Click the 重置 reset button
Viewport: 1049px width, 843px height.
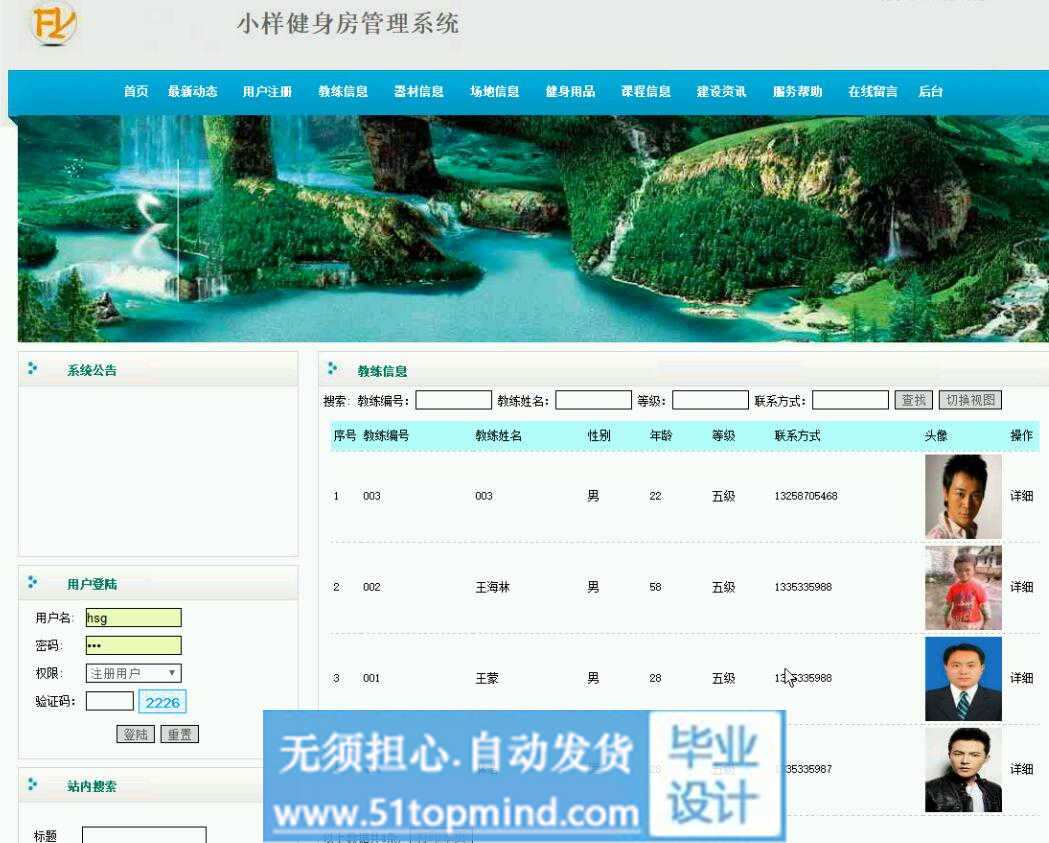180,734
